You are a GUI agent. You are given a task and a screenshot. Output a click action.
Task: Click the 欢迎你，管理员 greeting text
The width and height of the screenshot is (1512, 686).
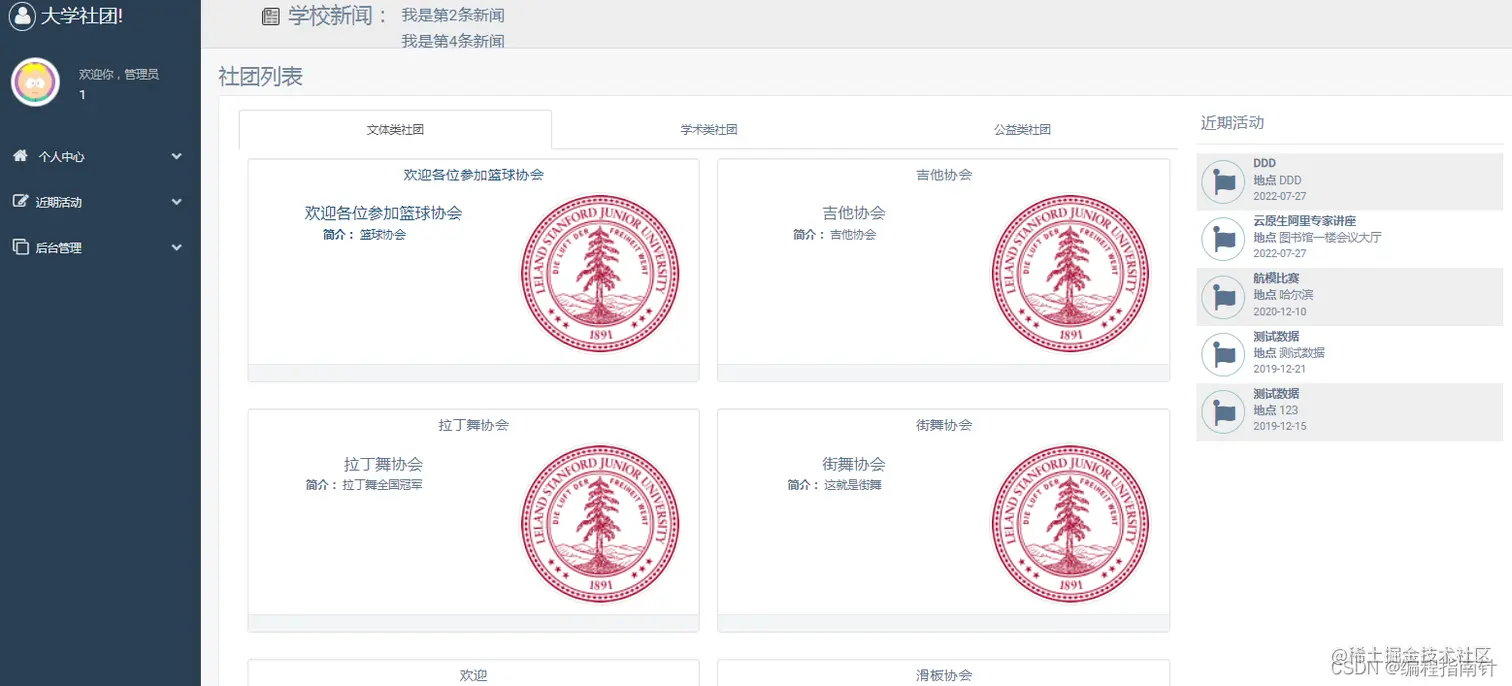click(x=119, y=74)
